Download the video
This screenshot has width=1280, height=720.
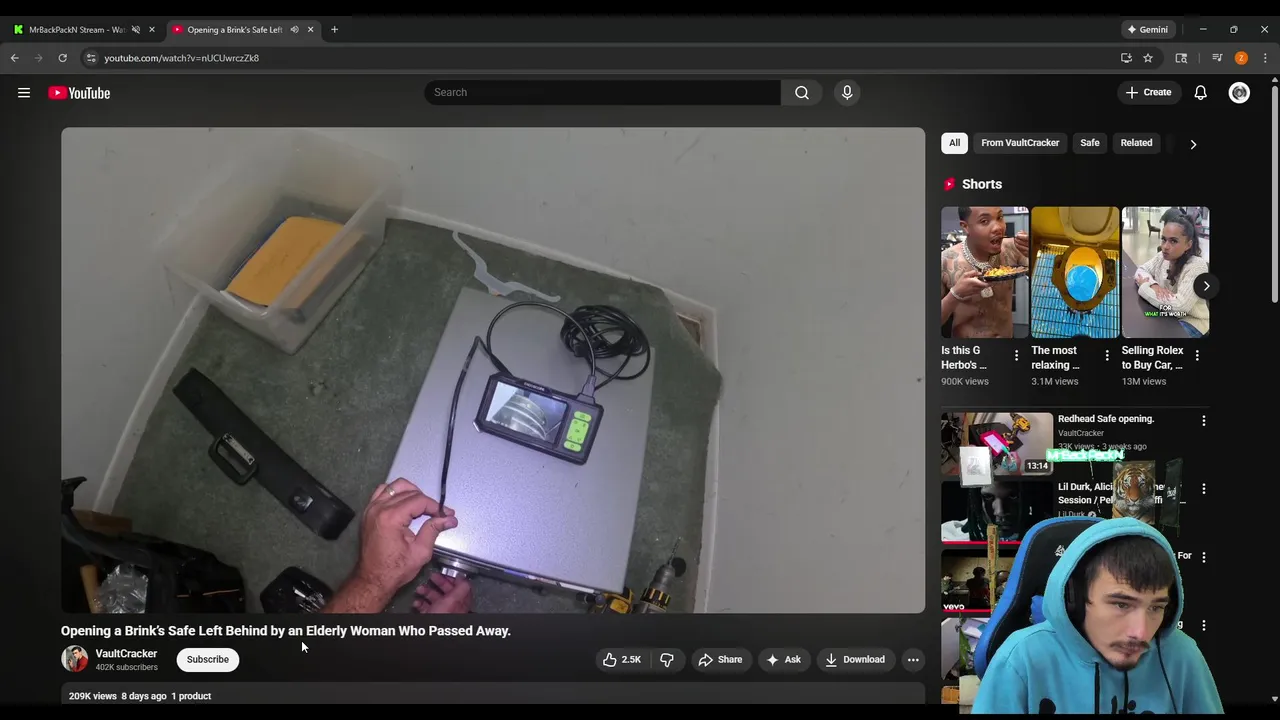click(855, 659)
